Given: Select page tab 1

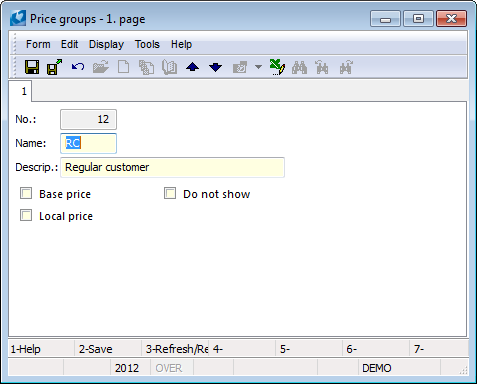Looking at the screenshot, I should tap(20, 91).
